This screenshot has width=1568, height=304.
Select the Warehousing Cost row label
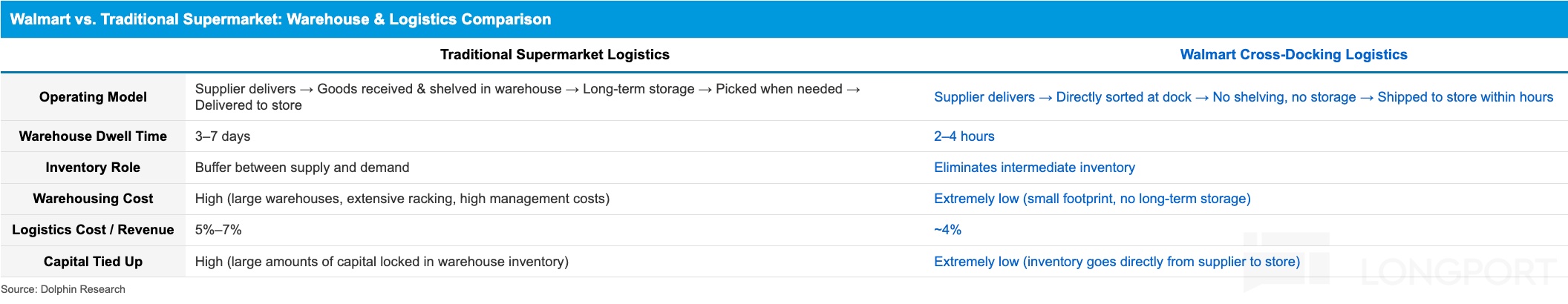click(93, 199)
